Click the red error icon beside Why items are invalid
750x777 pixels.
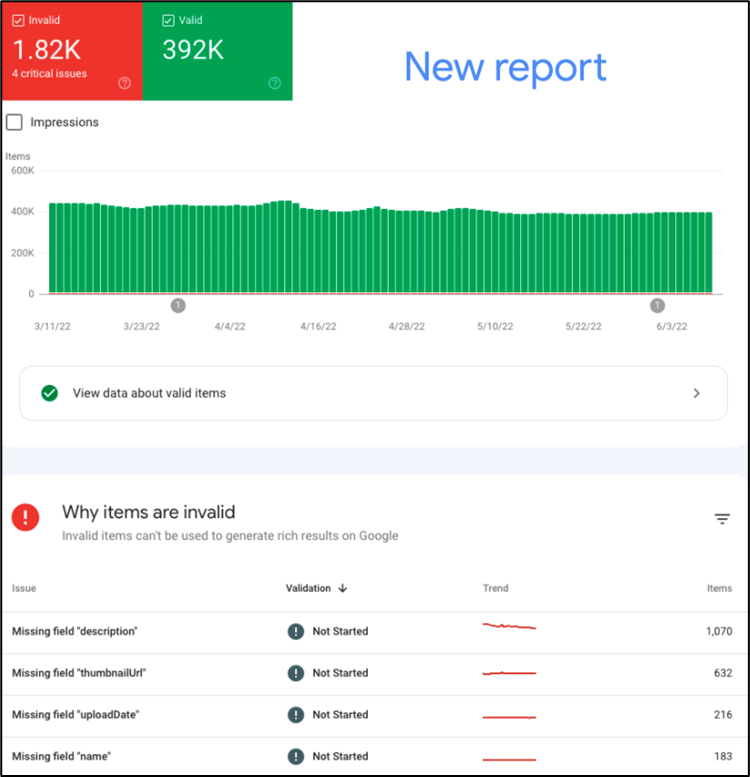click(x=25, y=517)
